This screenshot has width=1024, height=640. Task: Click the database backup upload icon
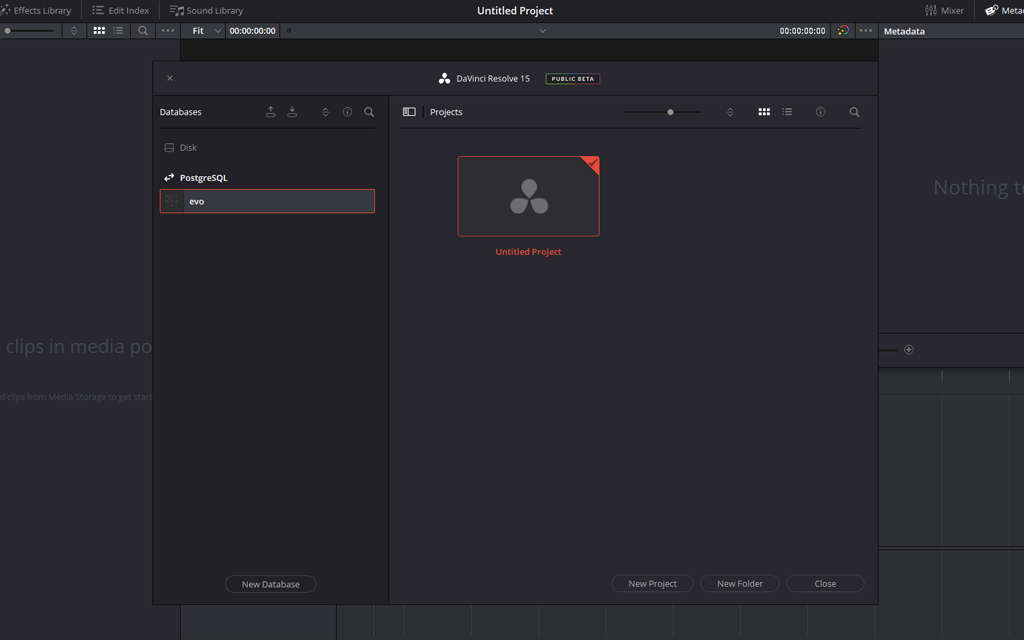pos(271,111)
